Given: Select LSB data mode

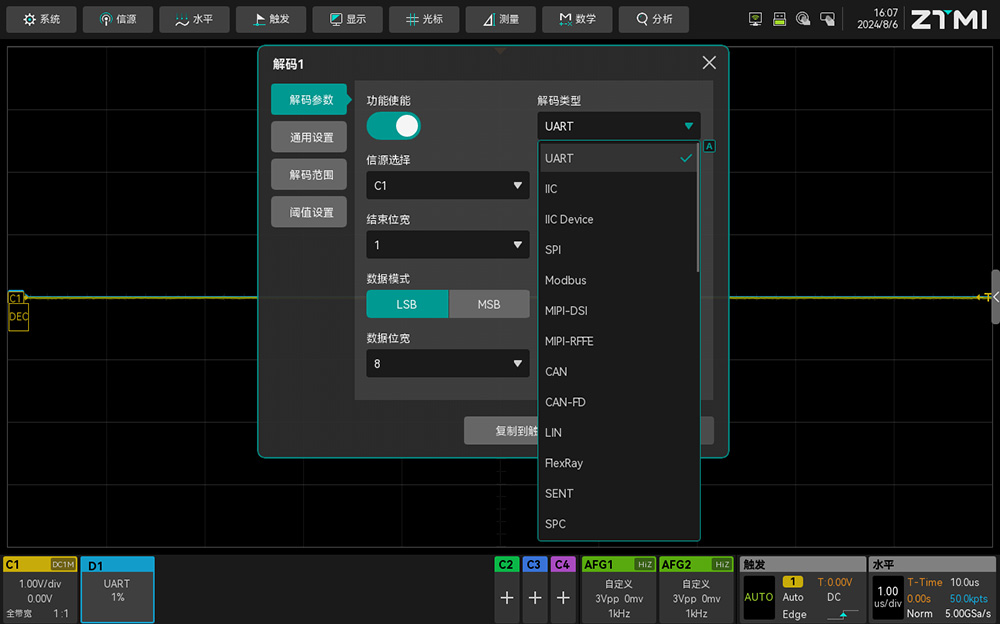Looking at the screenshot, I should tap(407, 304).
